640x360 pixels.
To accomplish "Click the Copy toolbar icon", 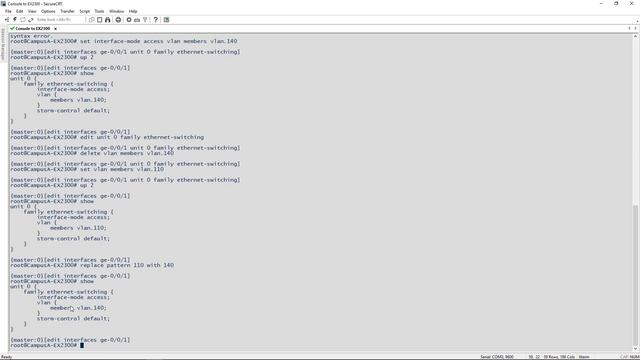I will (91, 20).
